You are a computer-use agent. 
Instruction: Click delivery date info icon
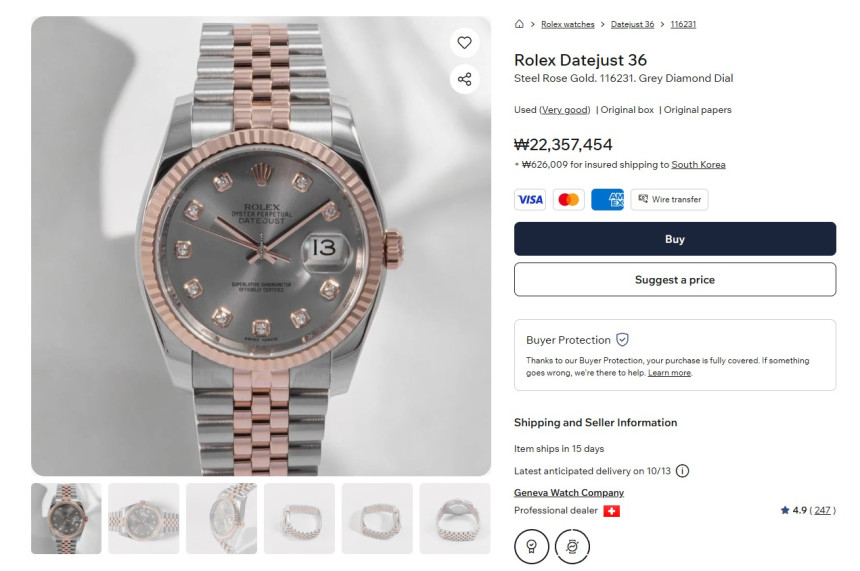pos(682,471)
